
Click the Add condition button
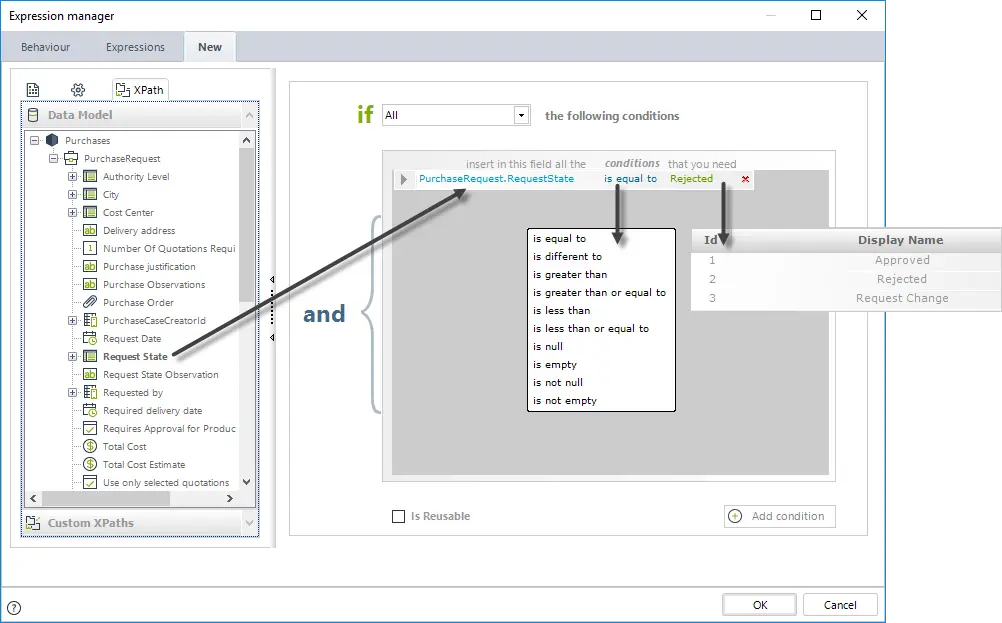click(780, 516)
